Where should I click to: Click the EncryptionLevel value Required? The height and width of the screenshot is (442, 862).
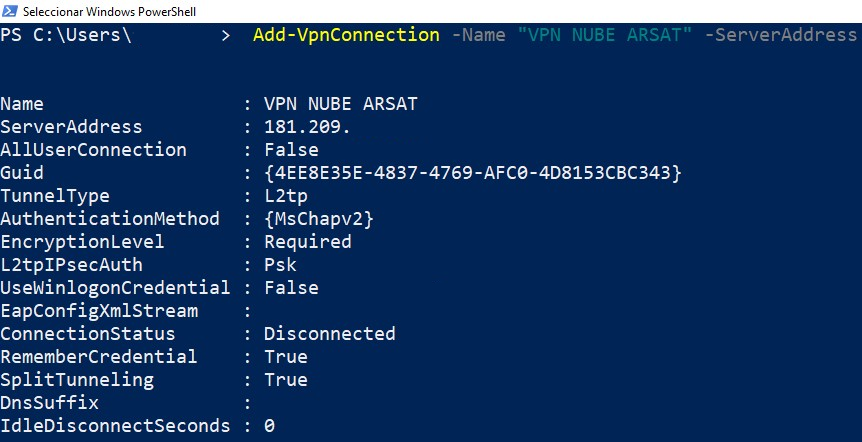pyautogui.click(x=308, y=242)
